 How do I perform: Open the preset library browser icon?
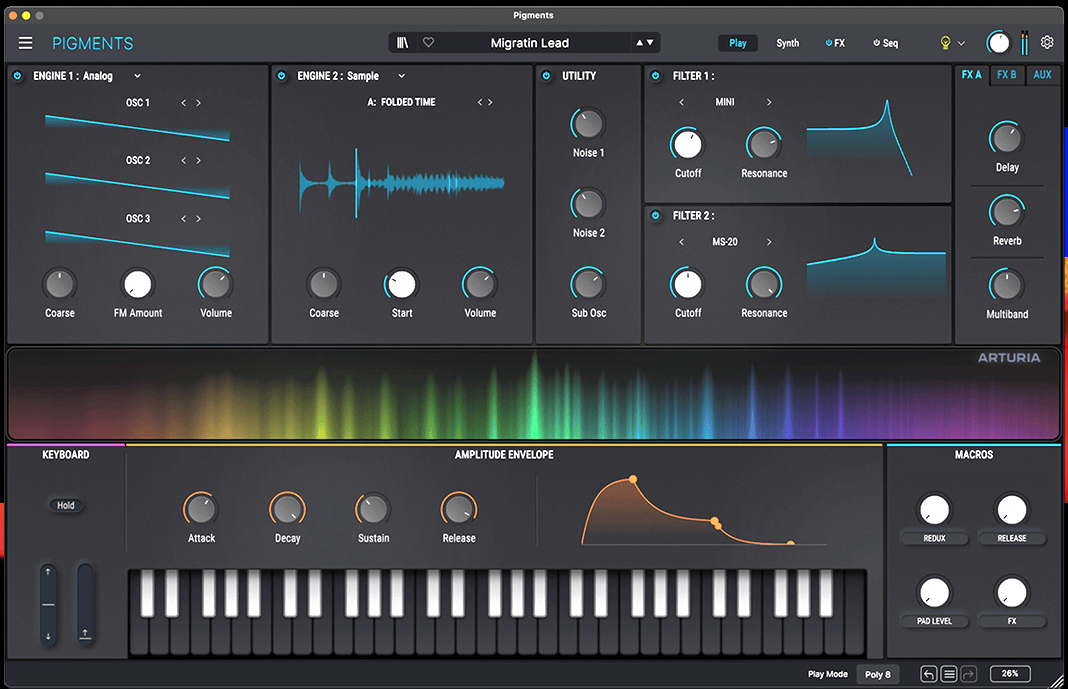403,43
